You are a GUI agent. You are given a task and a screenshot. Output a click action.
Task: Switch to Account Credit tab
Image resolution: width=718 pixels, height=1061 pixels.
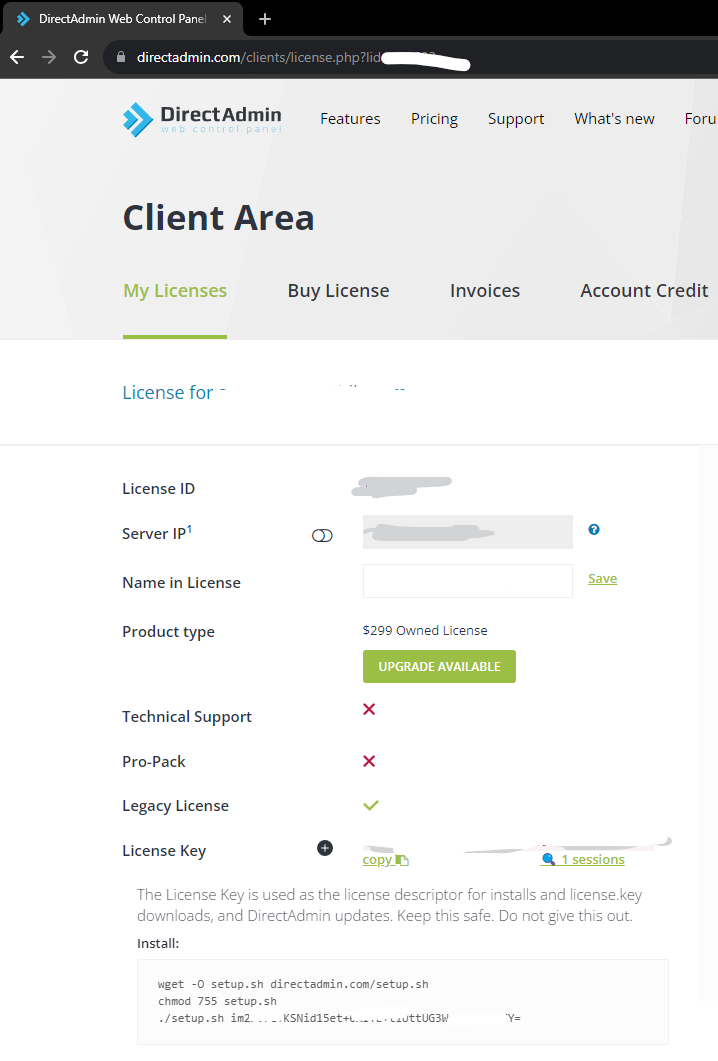pos(644,291)
